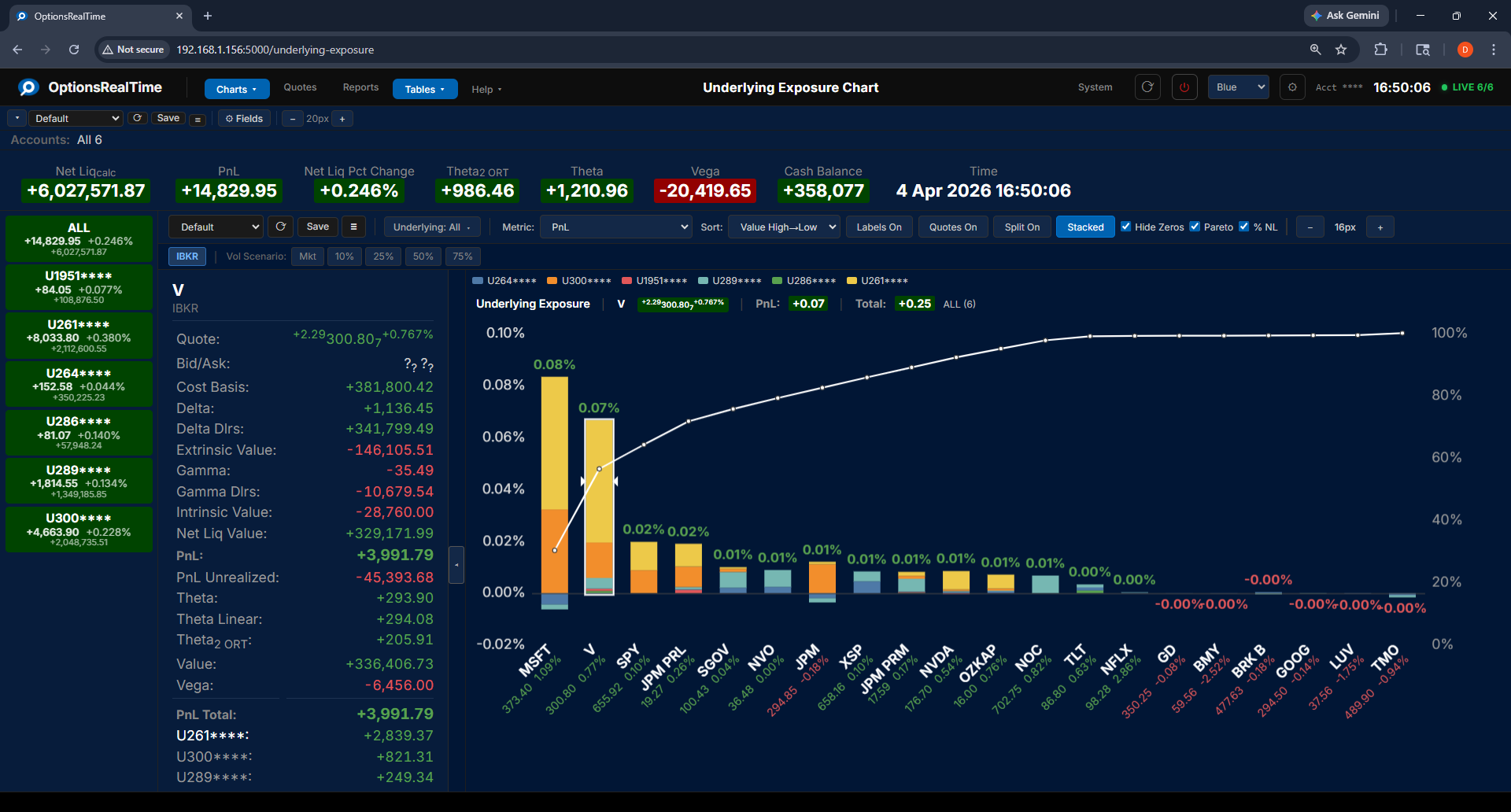
Task: Open the browser side panel icon
Action: (1423, 50)
